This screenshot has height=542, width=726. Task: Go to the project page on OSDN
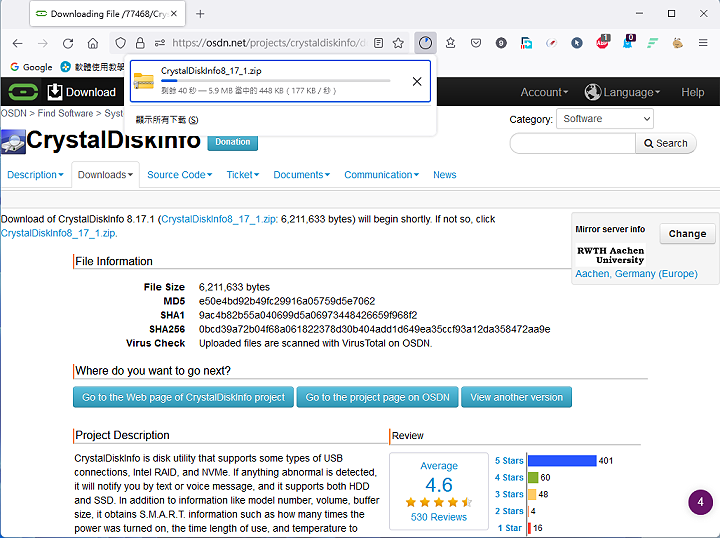(377, 398)
